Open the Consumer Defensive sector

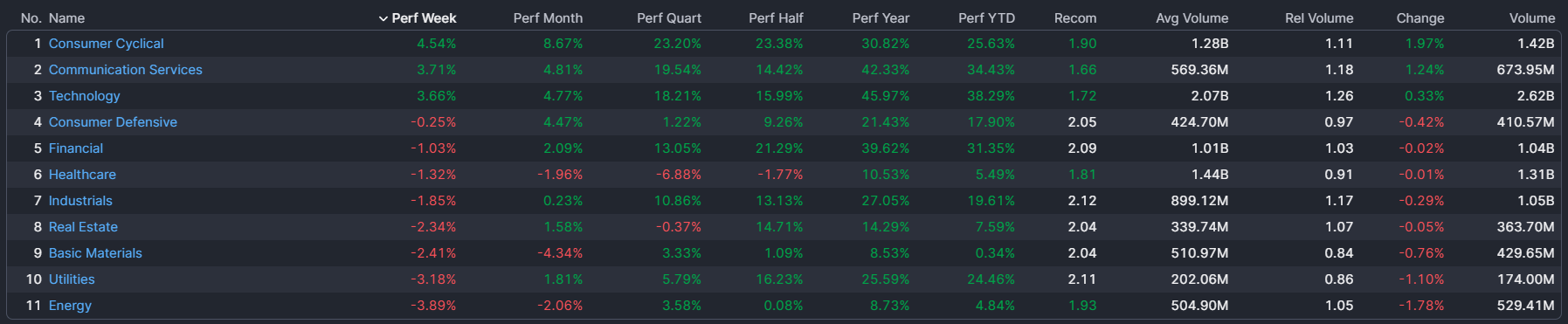tap(113, 122)
